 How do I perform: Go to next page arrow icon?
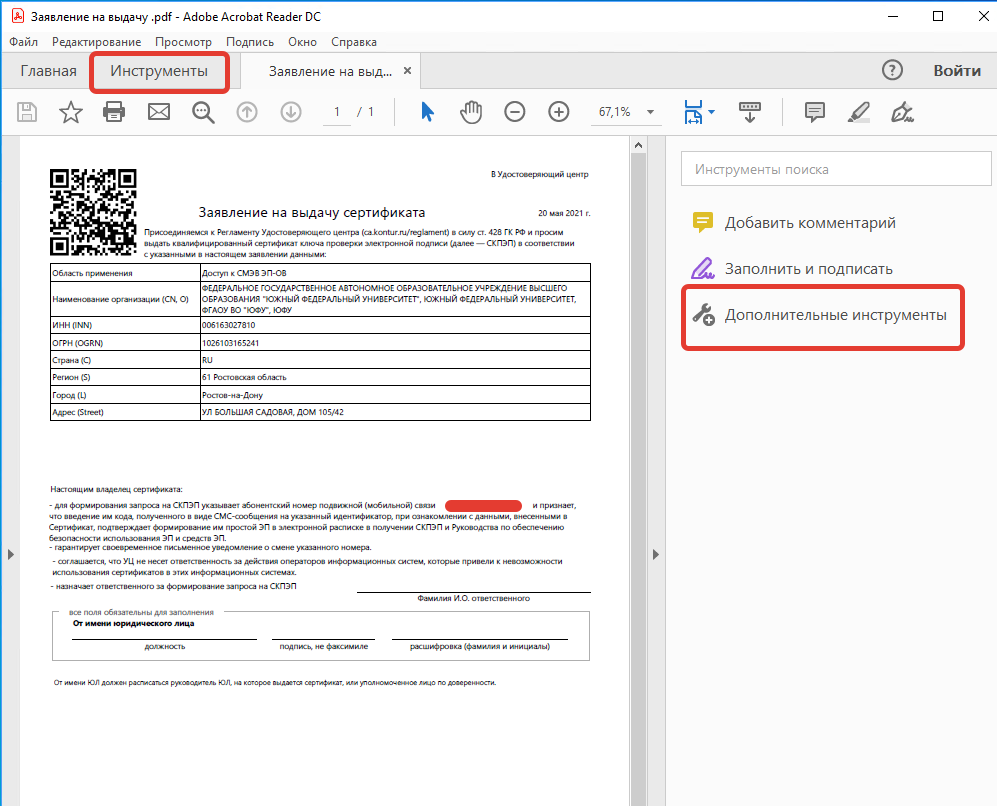291,113
